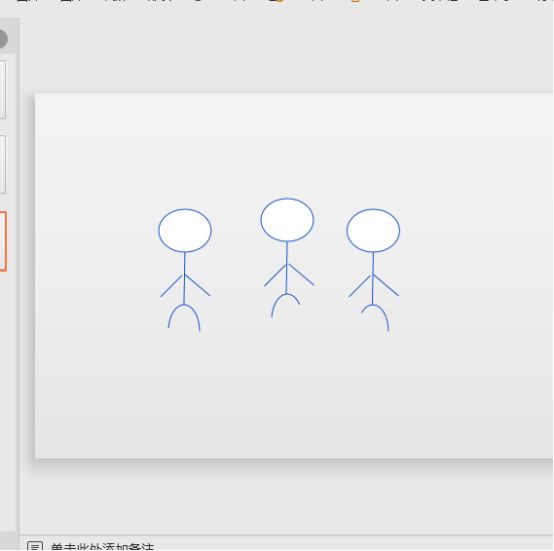Select the middle stick figure's oval head
Image resolution: width=554 pixels, height=551 pixels.
[x=287, y=220]
